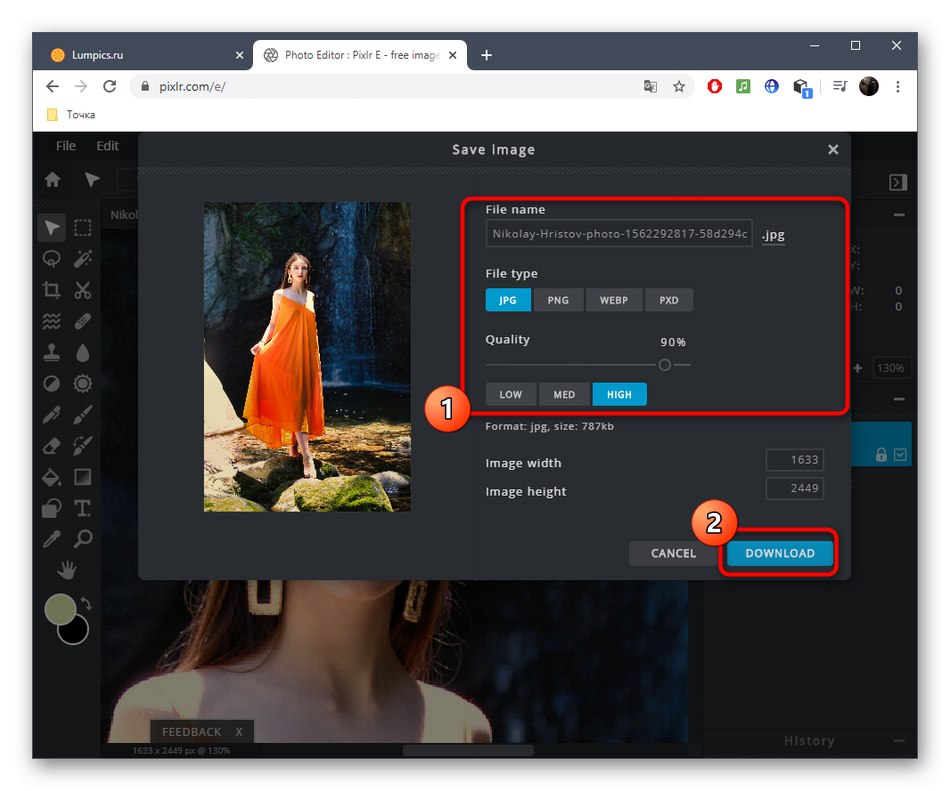Select the Lasso tool
950x791 pixels.
click(x=51, y=259)
